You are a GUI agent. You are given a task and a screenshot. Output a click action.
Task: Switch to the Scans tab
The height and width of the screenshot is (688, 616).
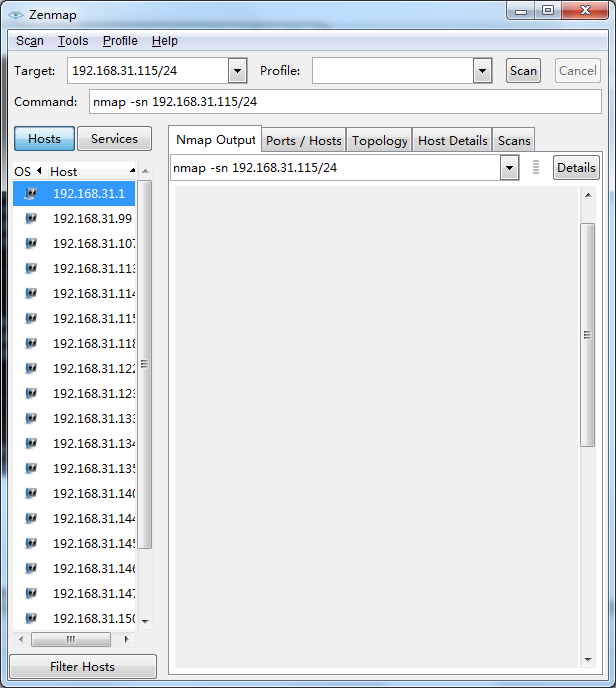[514, 140]
